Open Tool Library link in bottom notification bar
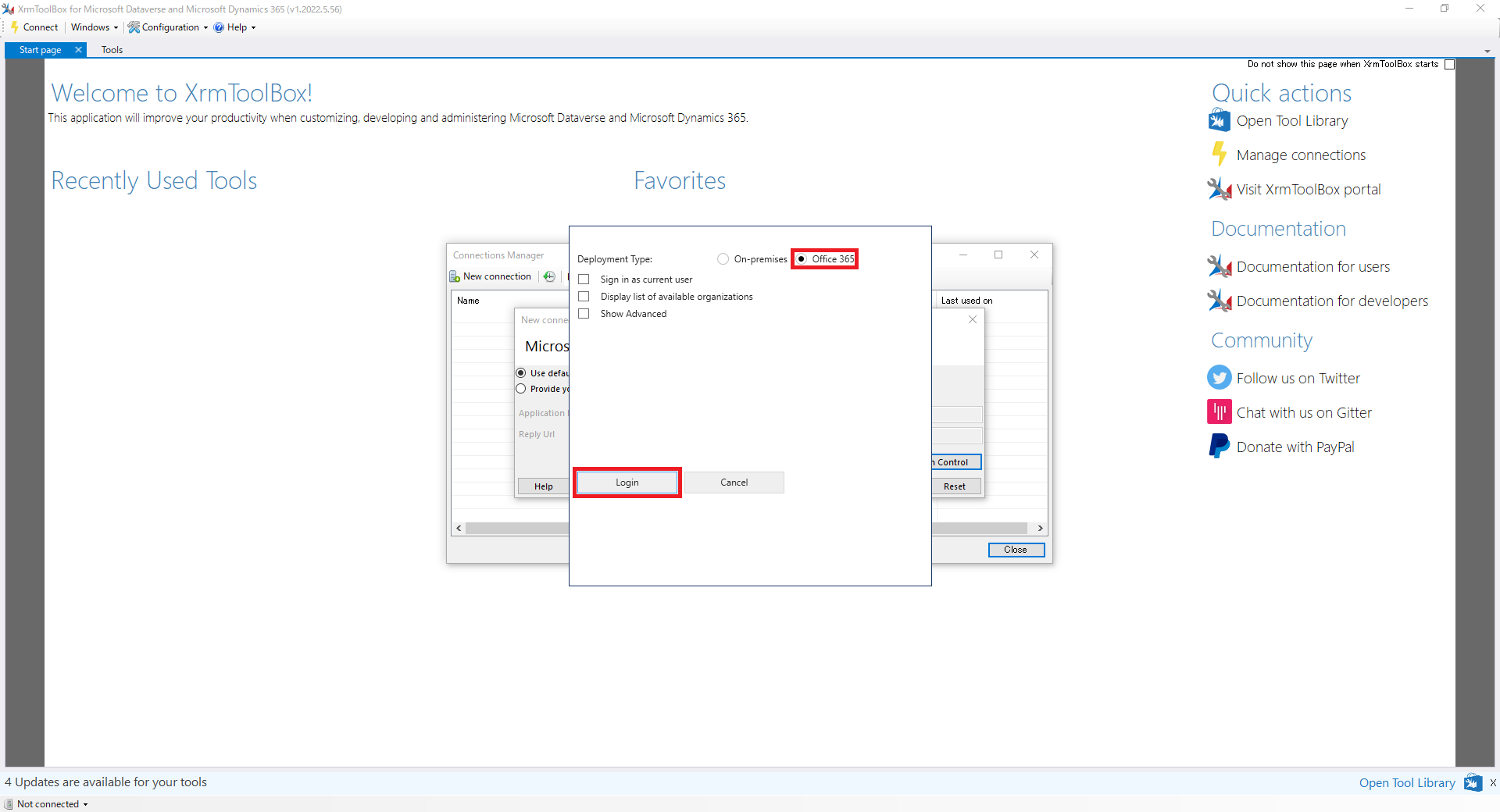The height and width of the screenshot is (812, 1500). 1407,782
